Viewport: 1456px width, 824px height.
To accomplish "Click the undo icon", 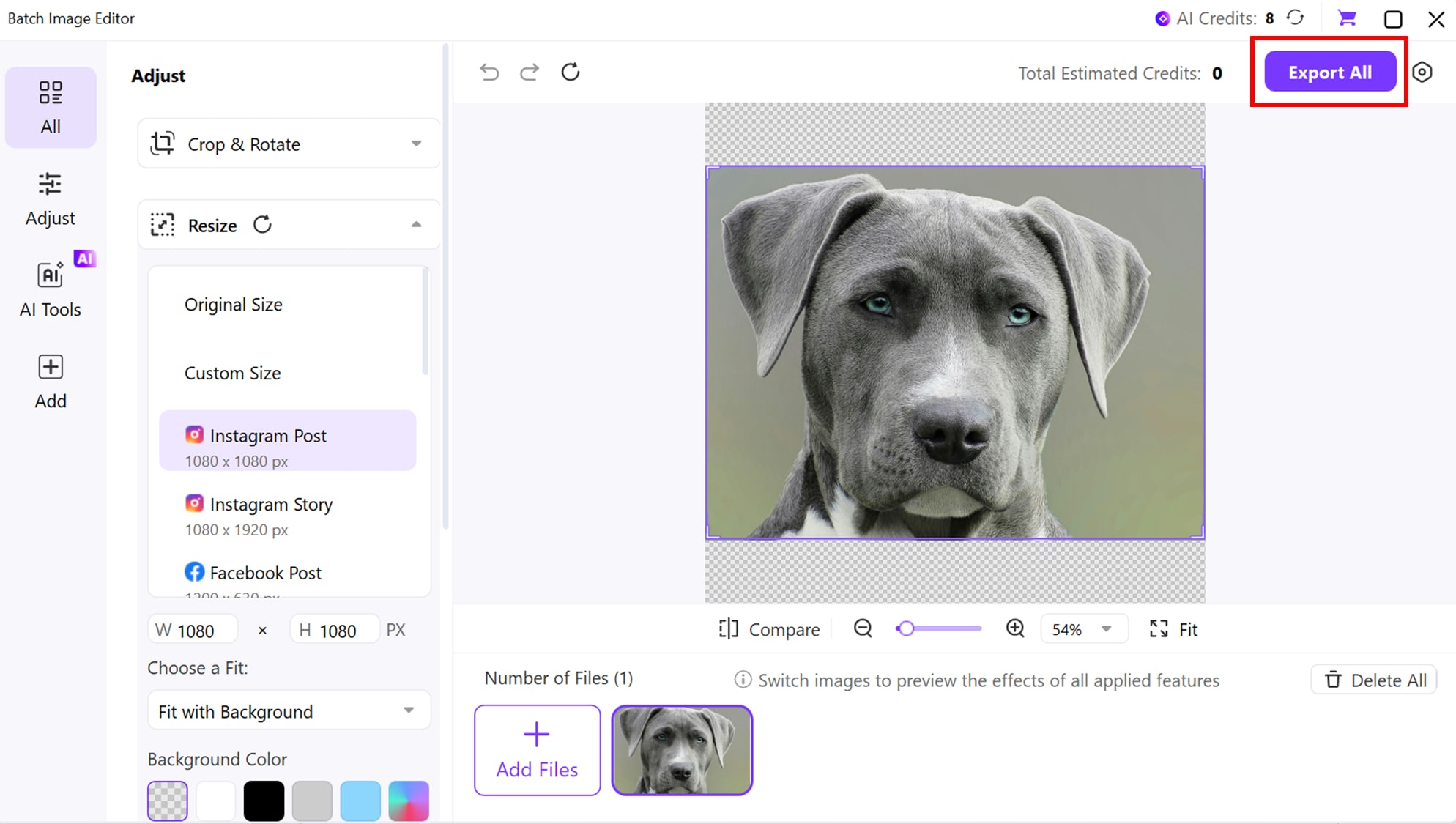I will coord(489,72).
